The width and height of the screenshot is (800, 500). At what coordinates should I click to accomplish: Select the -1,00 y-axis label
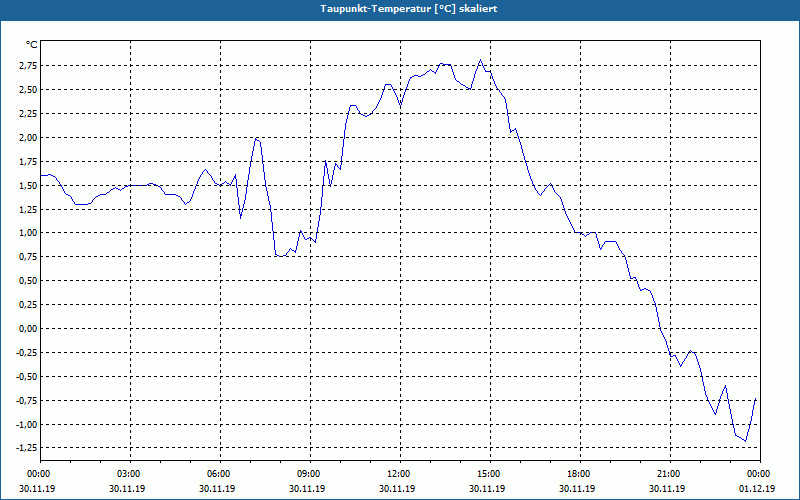(x=27, y=425)
